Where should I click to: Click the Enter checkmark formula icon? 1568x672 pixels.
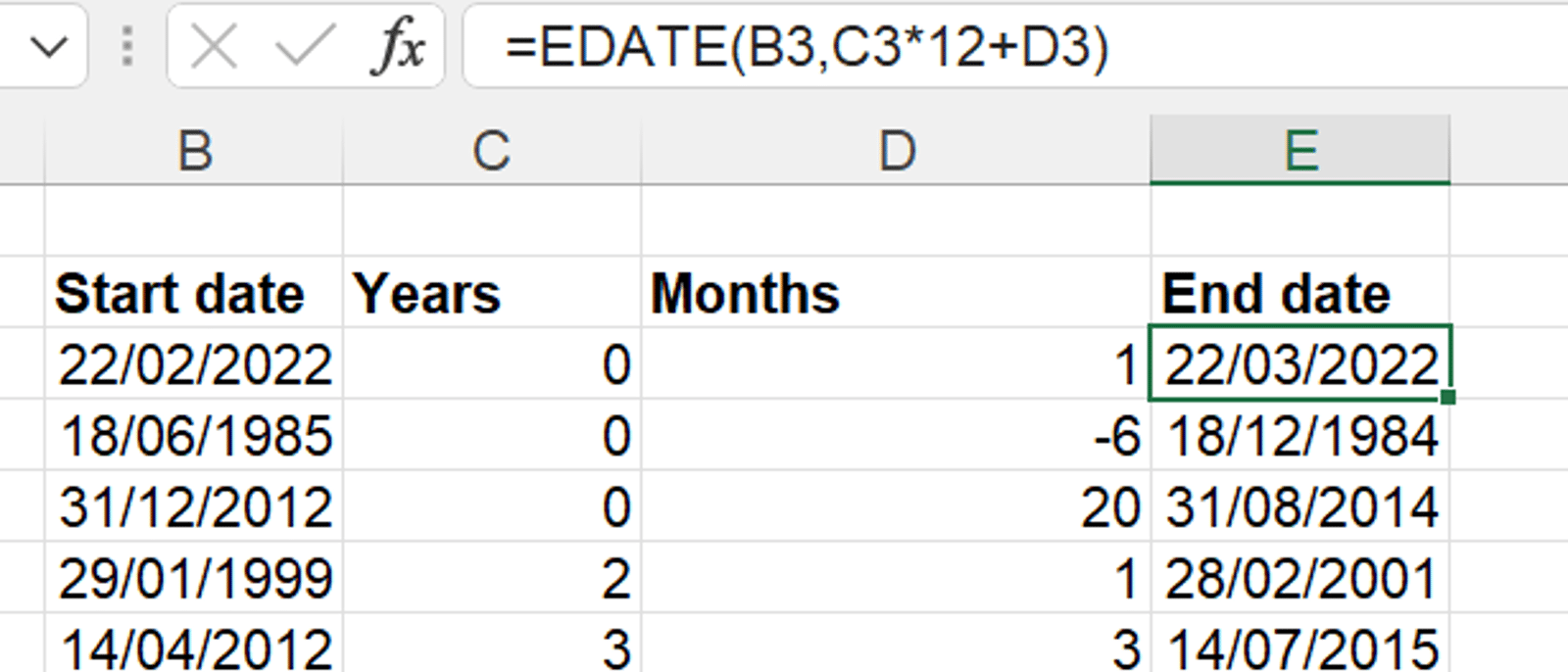[x=305, y=46]
